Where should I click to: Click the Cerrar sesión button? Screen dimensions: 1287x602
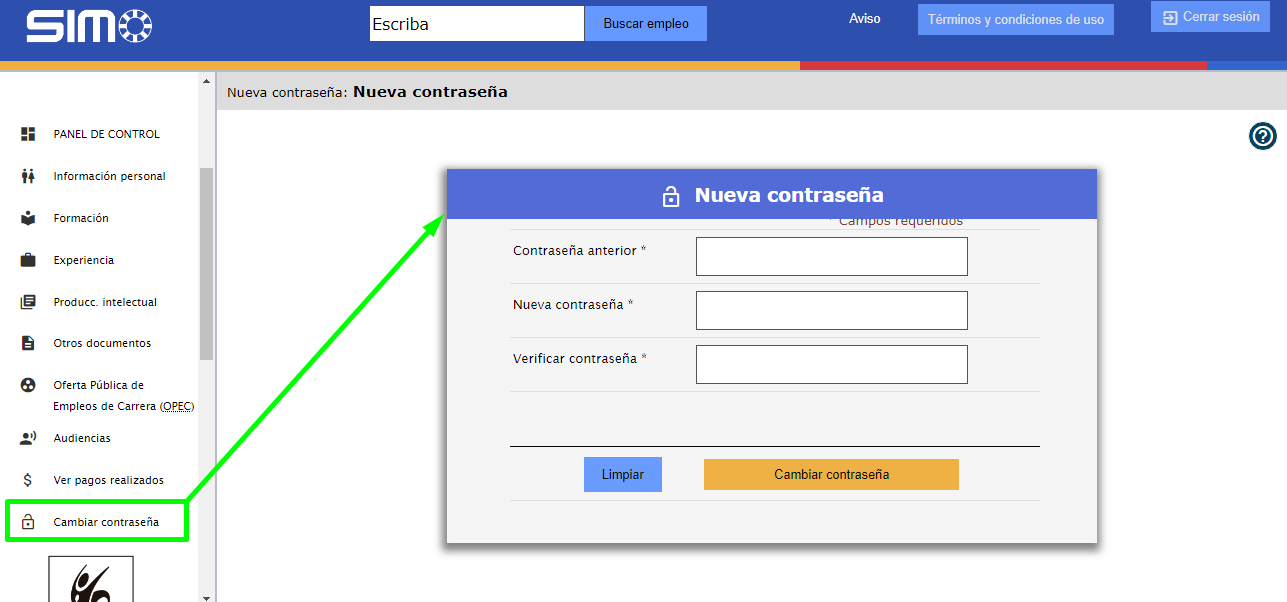(1210, 17)
